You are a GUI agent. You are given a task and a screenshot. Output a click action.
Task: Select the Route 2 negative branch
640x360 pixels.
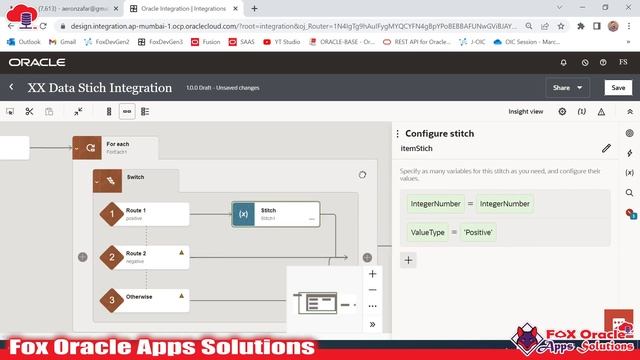tap(144, 257)
